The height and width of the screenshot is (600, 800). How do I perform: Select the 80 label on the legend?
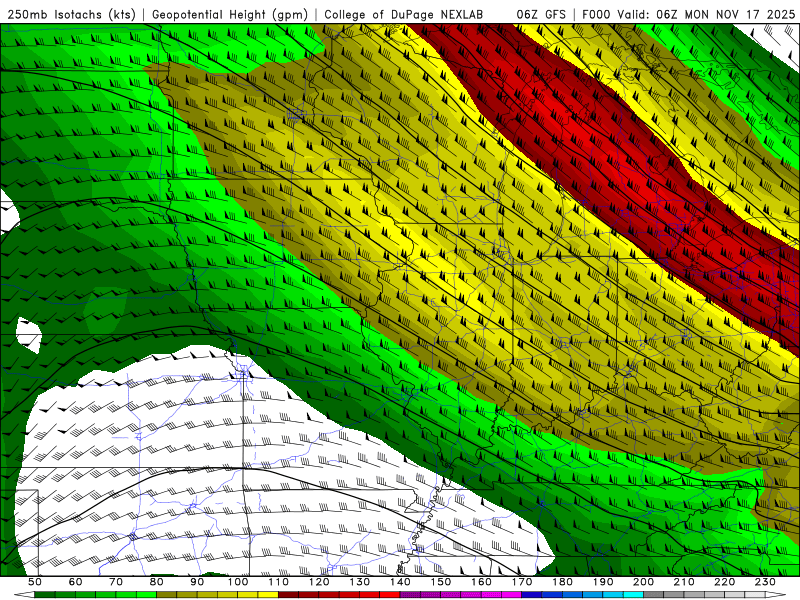157,582
